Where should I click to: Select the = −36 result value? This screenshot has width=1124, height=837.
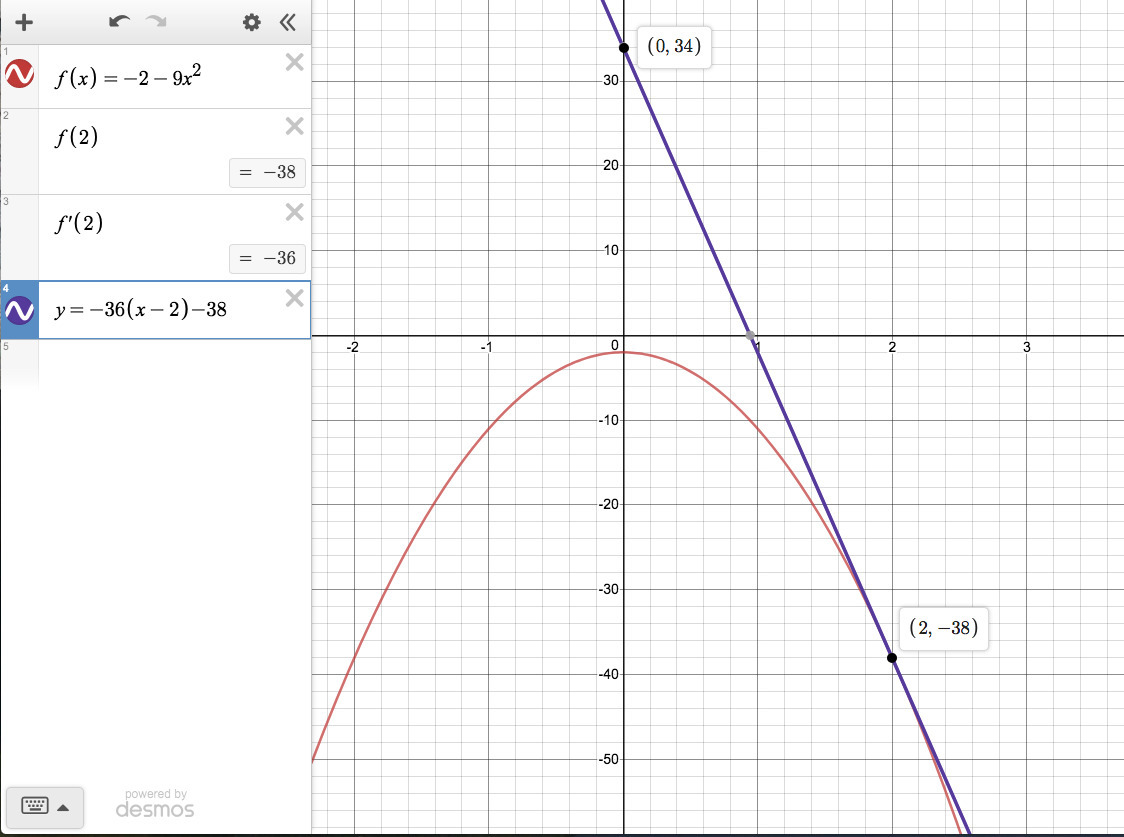[x=267, y=259]
